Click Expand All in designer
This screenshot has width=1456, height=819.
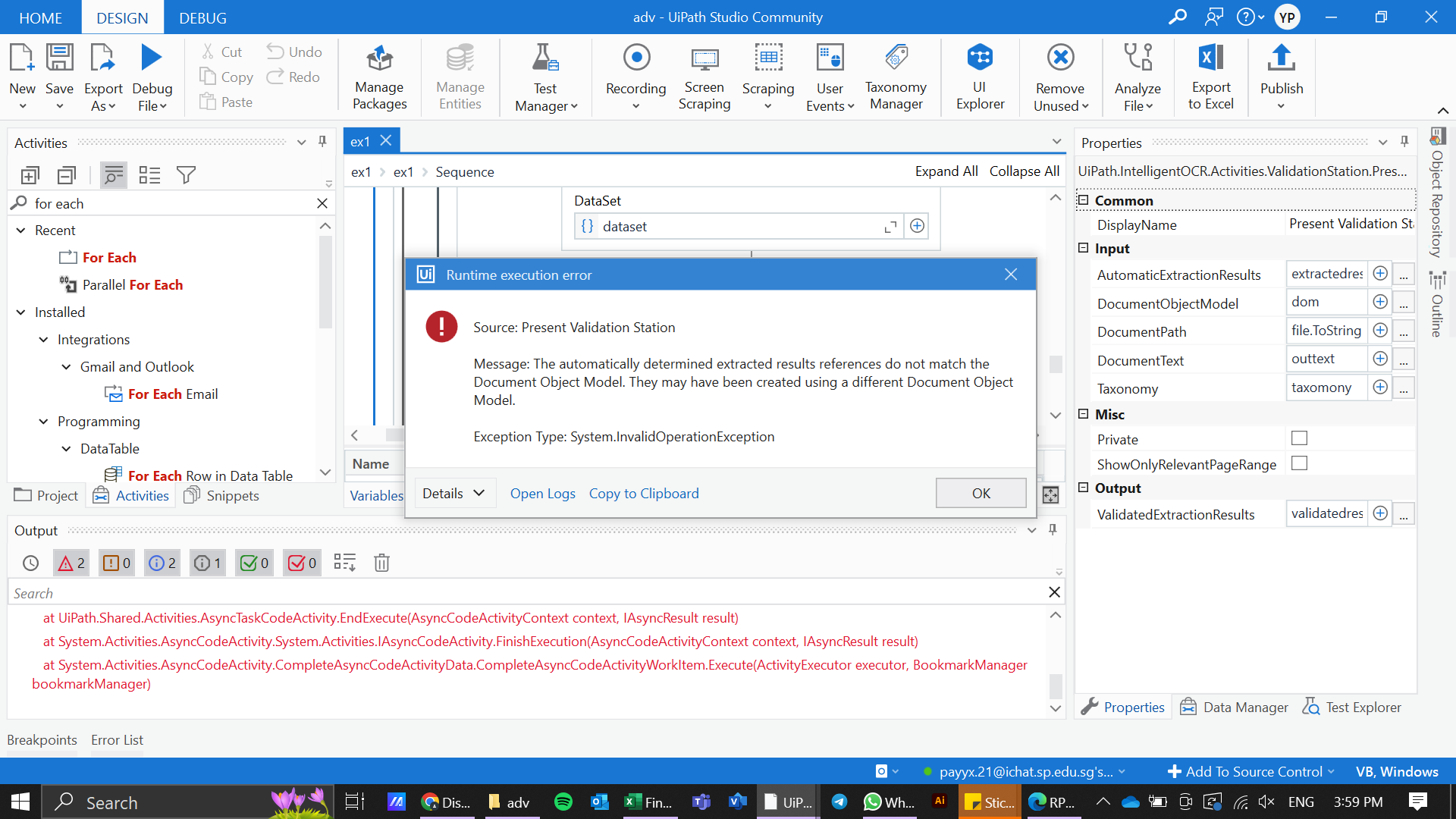[946, 171]
